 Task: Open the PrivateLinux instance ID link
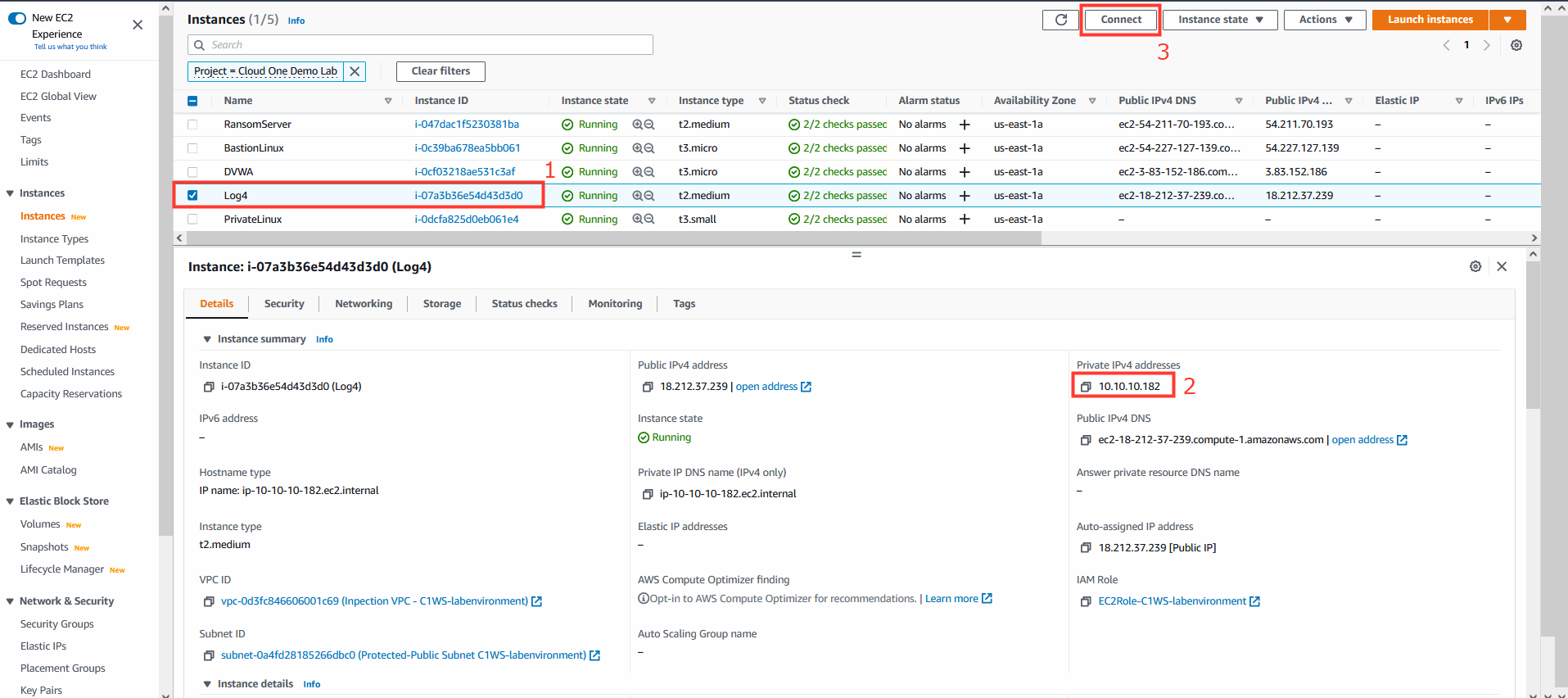[x=467, y=220]
